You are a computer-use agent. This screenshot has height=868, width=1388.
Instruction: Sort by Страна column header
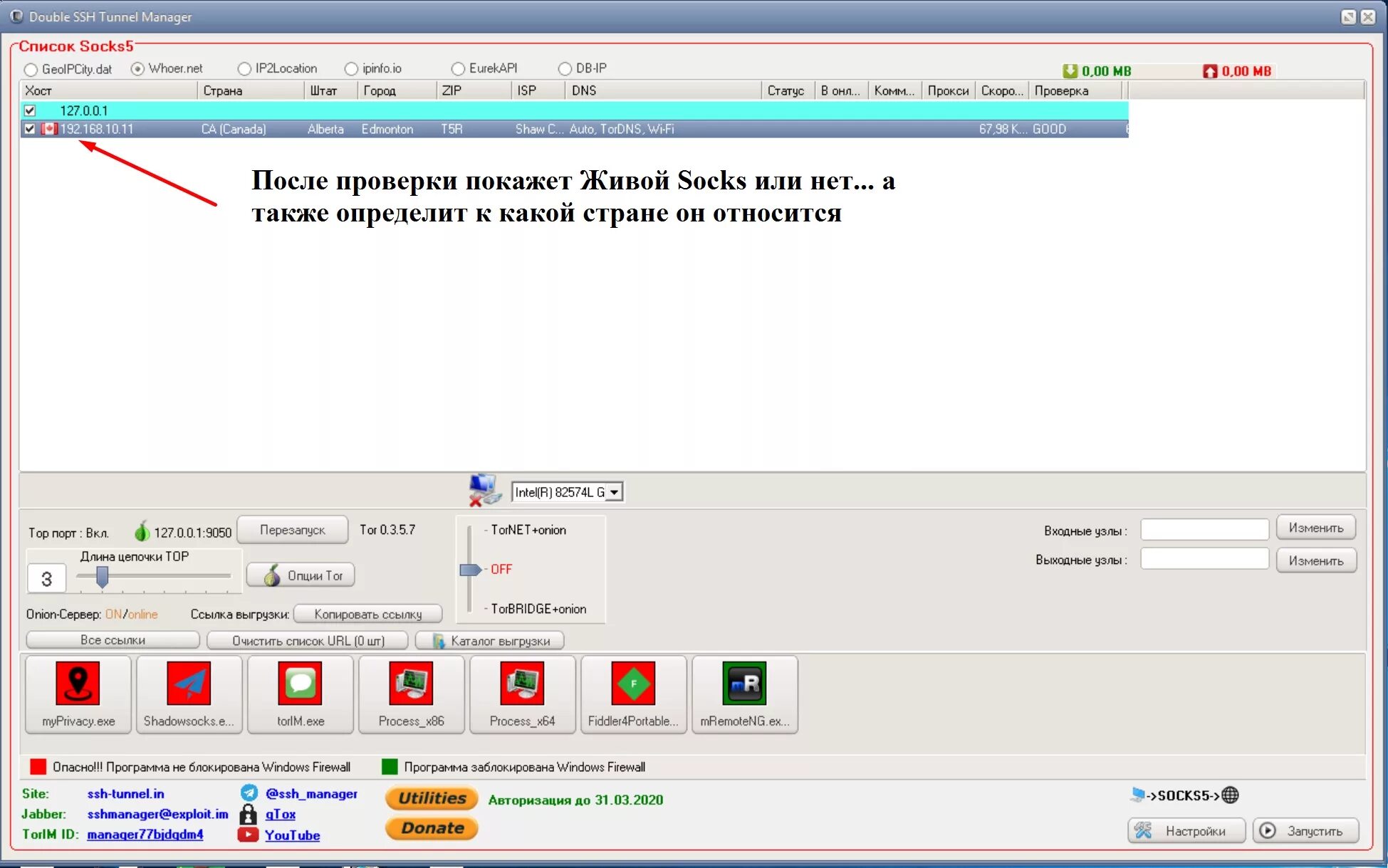point(249,90)
